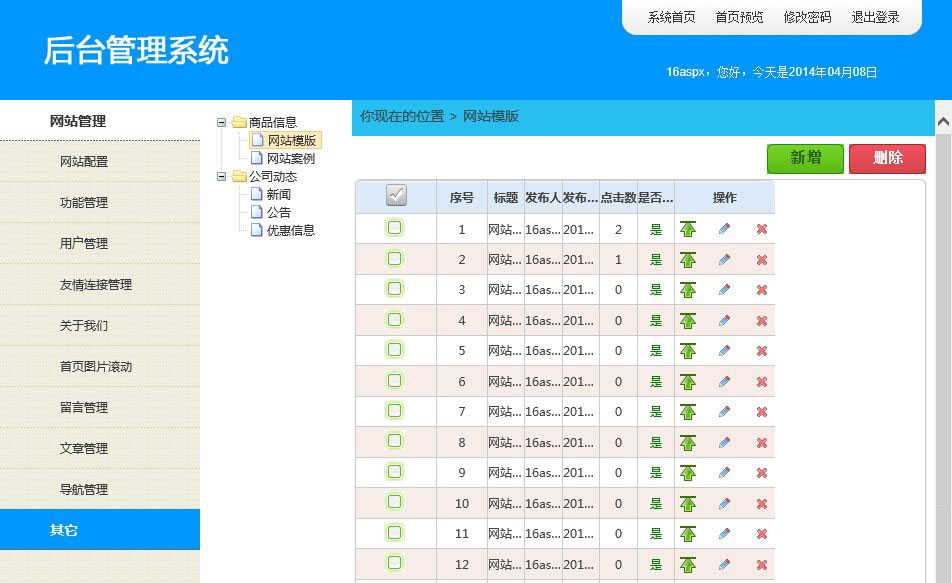952x583 pixels.
Task: Click the edit pencil icon in row 1
Action: click(x=723, y=228)
